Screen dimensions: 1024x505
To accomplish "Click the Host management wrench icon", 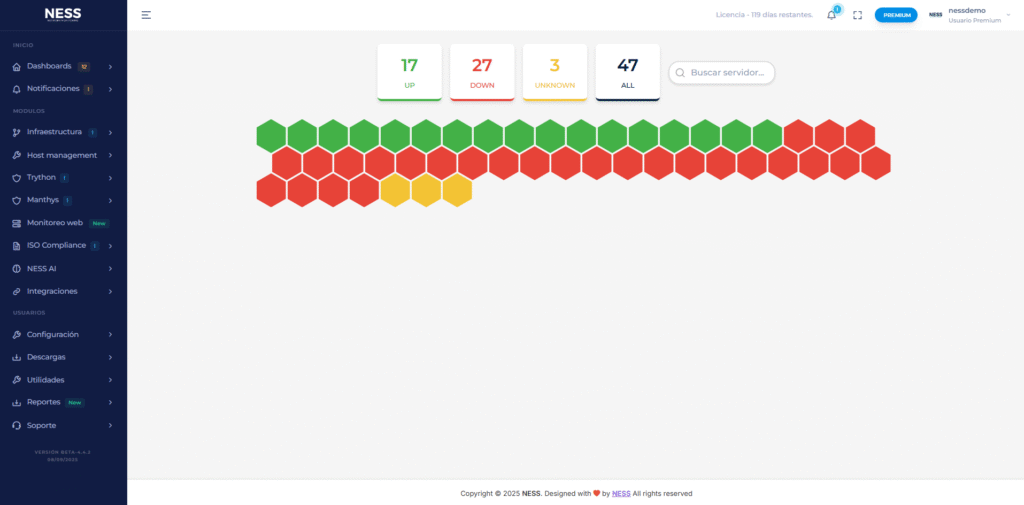I will [x=16, y=155].
